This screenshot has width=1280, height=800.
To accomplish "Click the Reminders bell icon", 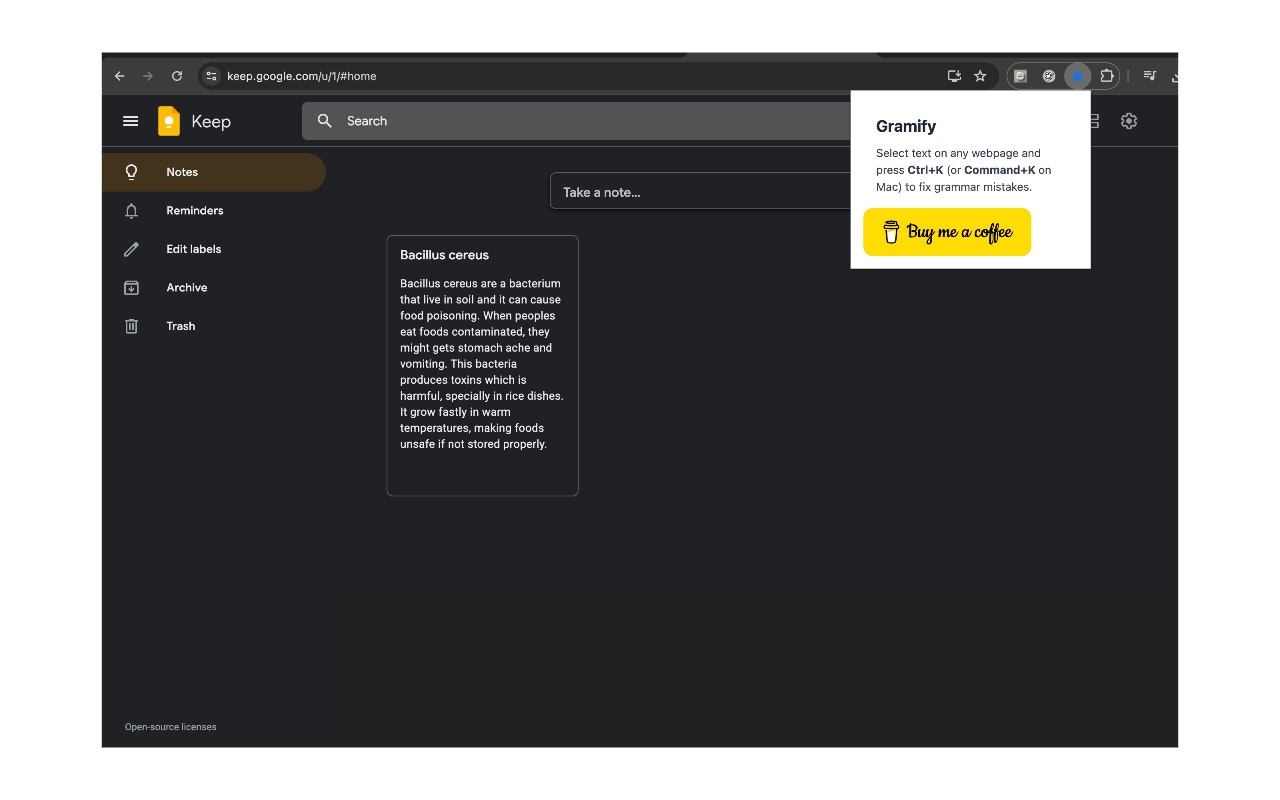I will 131,211.
